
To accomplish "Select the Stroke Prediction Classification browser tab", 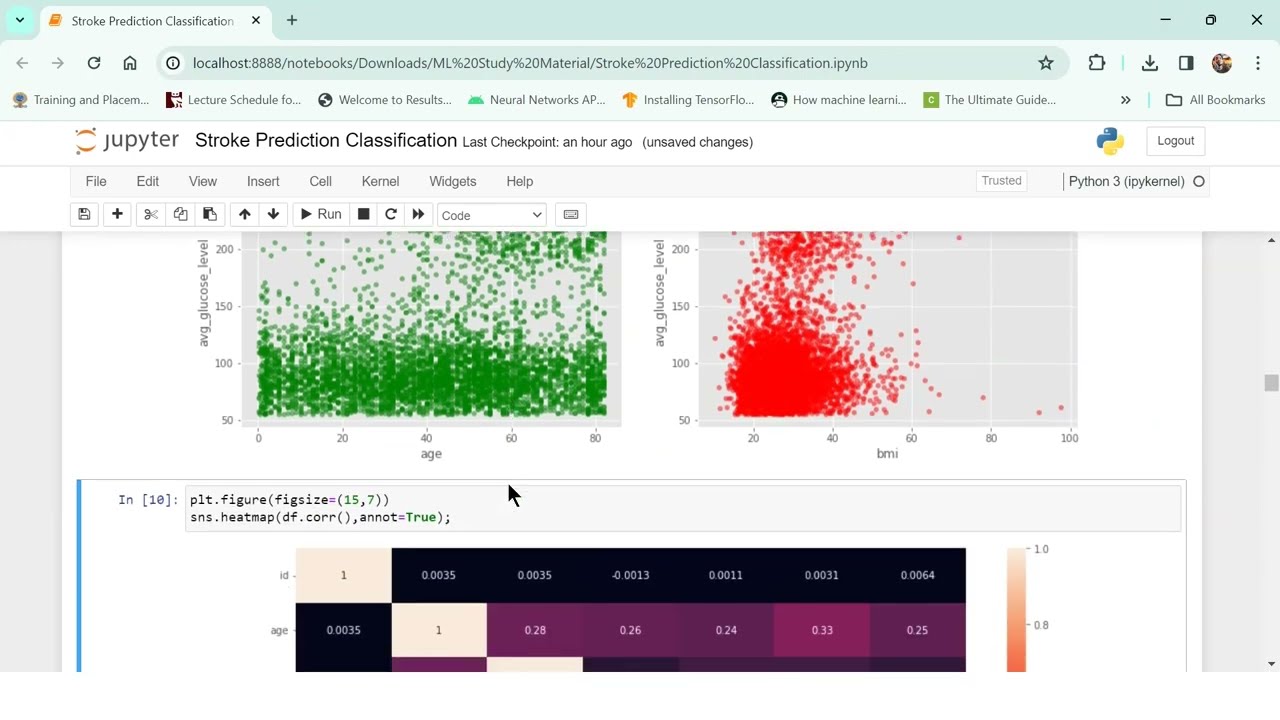I will (x=154, y=20).
